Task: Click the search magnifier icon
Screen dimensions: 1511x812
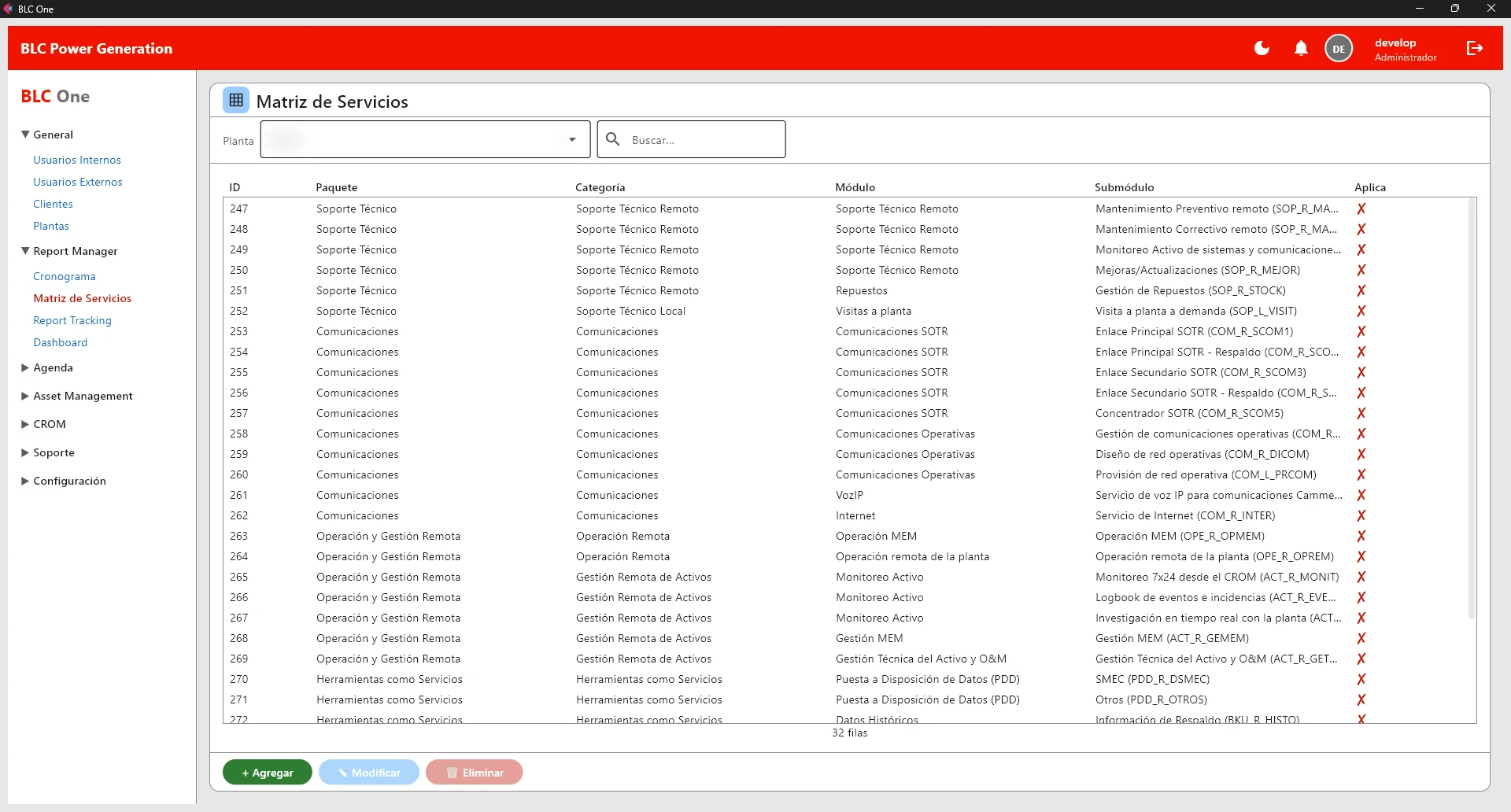Action: tap(613, 139)
